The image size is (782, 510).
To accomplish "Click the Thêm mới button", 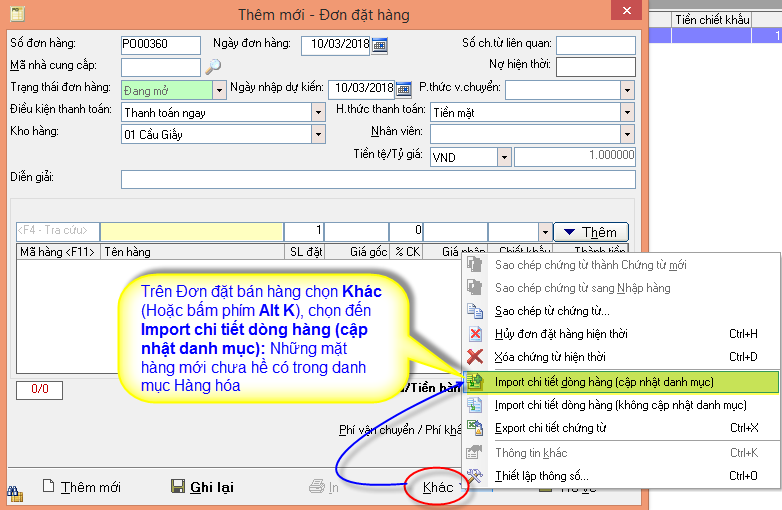I will (x=81, y=487).
